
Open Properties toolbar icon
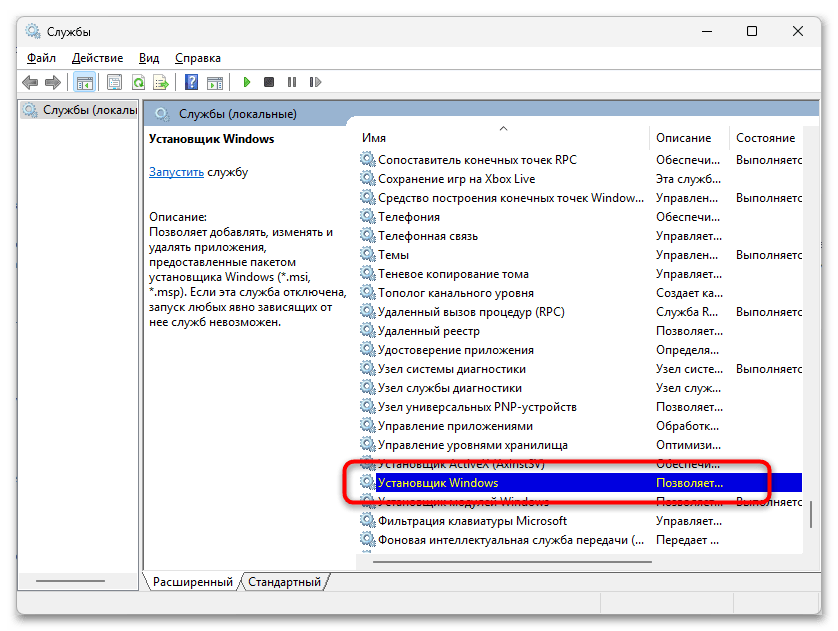(x=114, y=82)
